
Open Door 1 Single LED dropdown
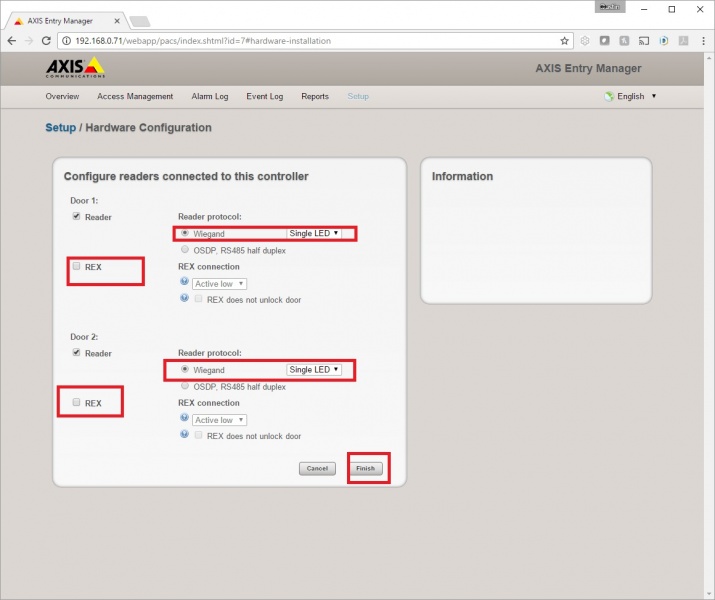click(x=314, y=233)
